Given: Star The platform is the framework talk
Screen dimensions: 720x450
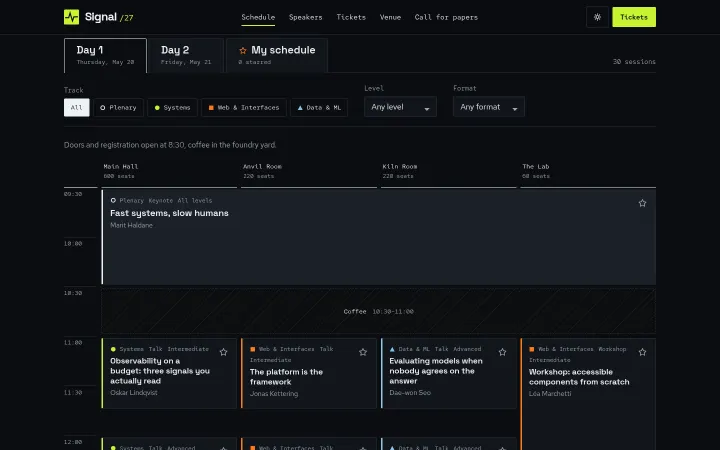Looking at the screenshot, I should point(363,352).
